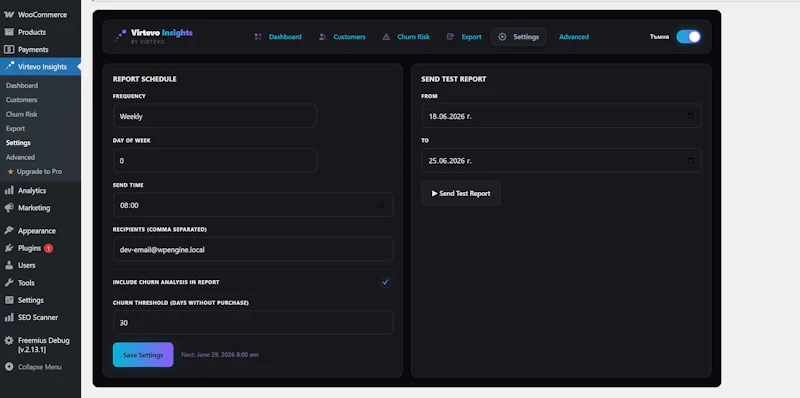Click the Upgrade to Pro link
This screenshot has height=398, width=800.
pyautogui.click(x=39, y=172)
